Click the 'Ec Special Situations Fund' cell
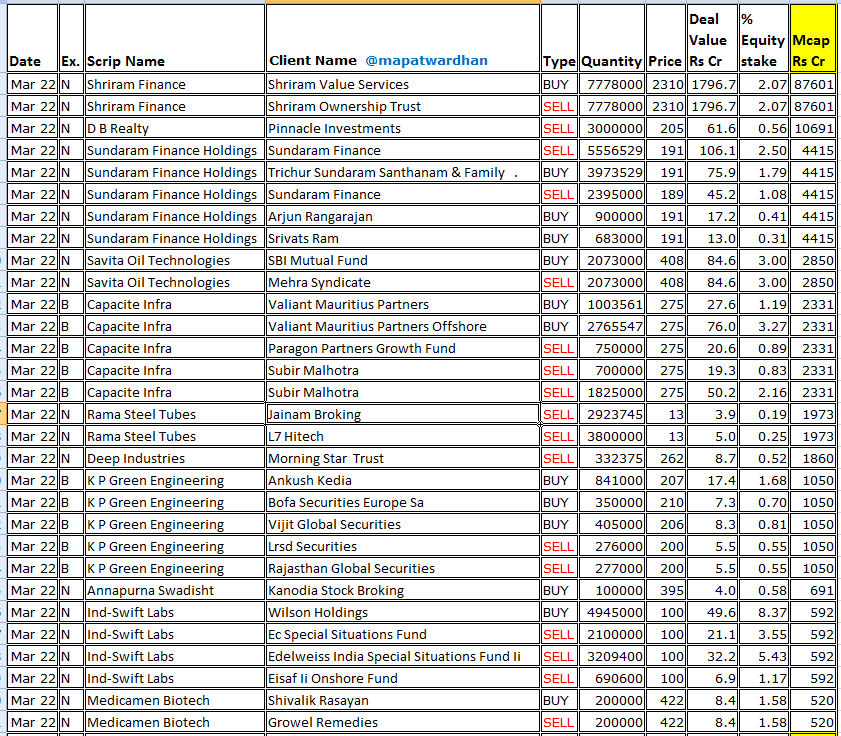 [x=403, y=634]
